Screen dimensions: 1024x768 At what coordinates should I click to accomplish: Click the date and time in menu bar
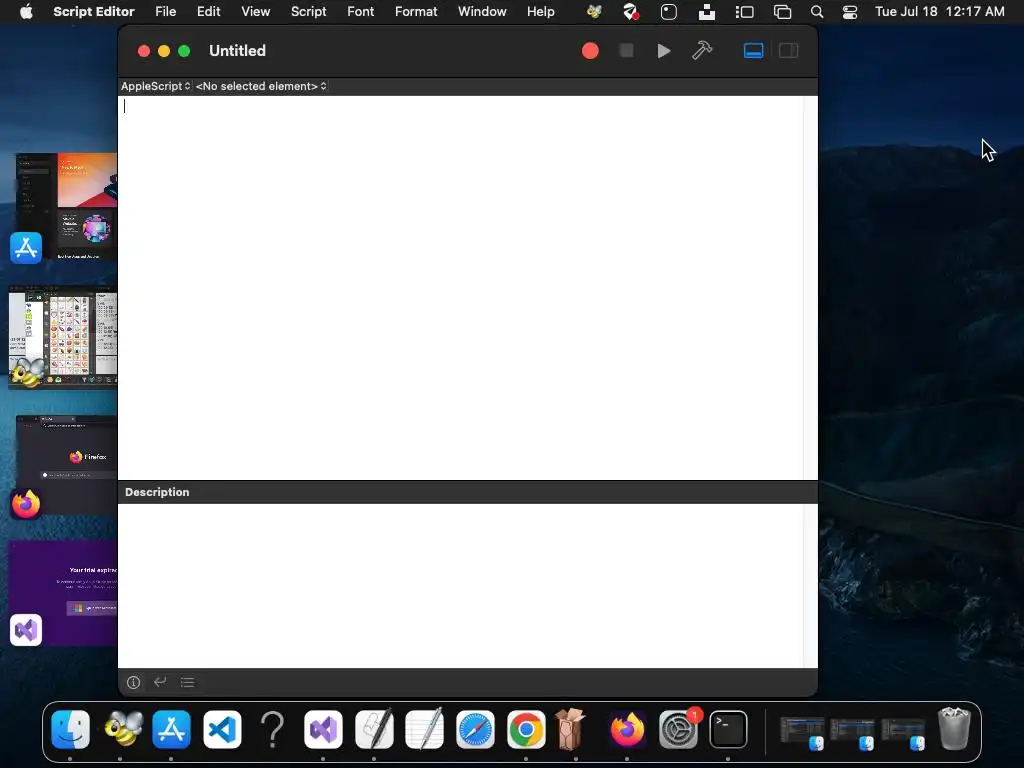pyautogui.click(x=939, y=12)
